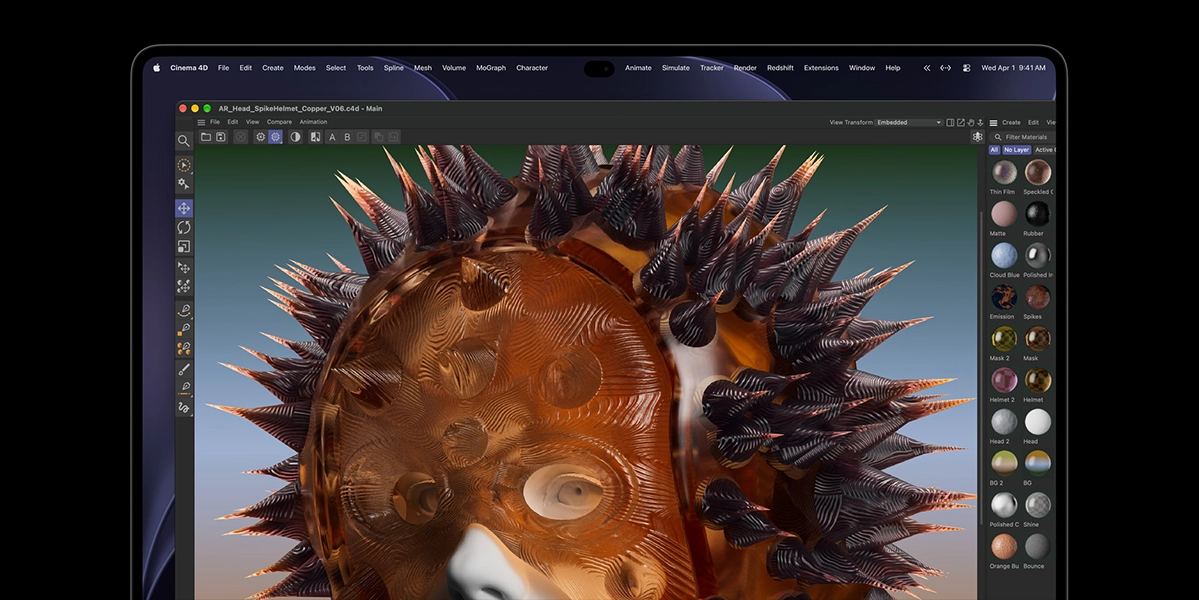Click the search magnifier icon at top of left toolbar

(x=184, y=141)
